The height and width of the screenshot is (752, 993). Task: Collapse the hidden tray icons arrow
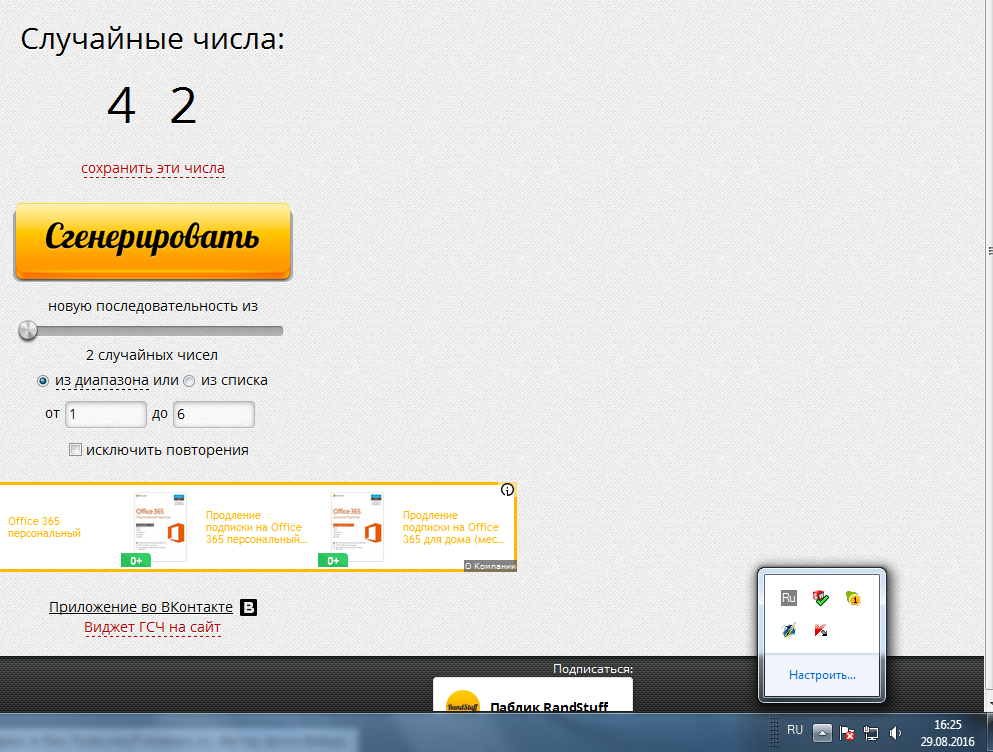tap(821, 733)
